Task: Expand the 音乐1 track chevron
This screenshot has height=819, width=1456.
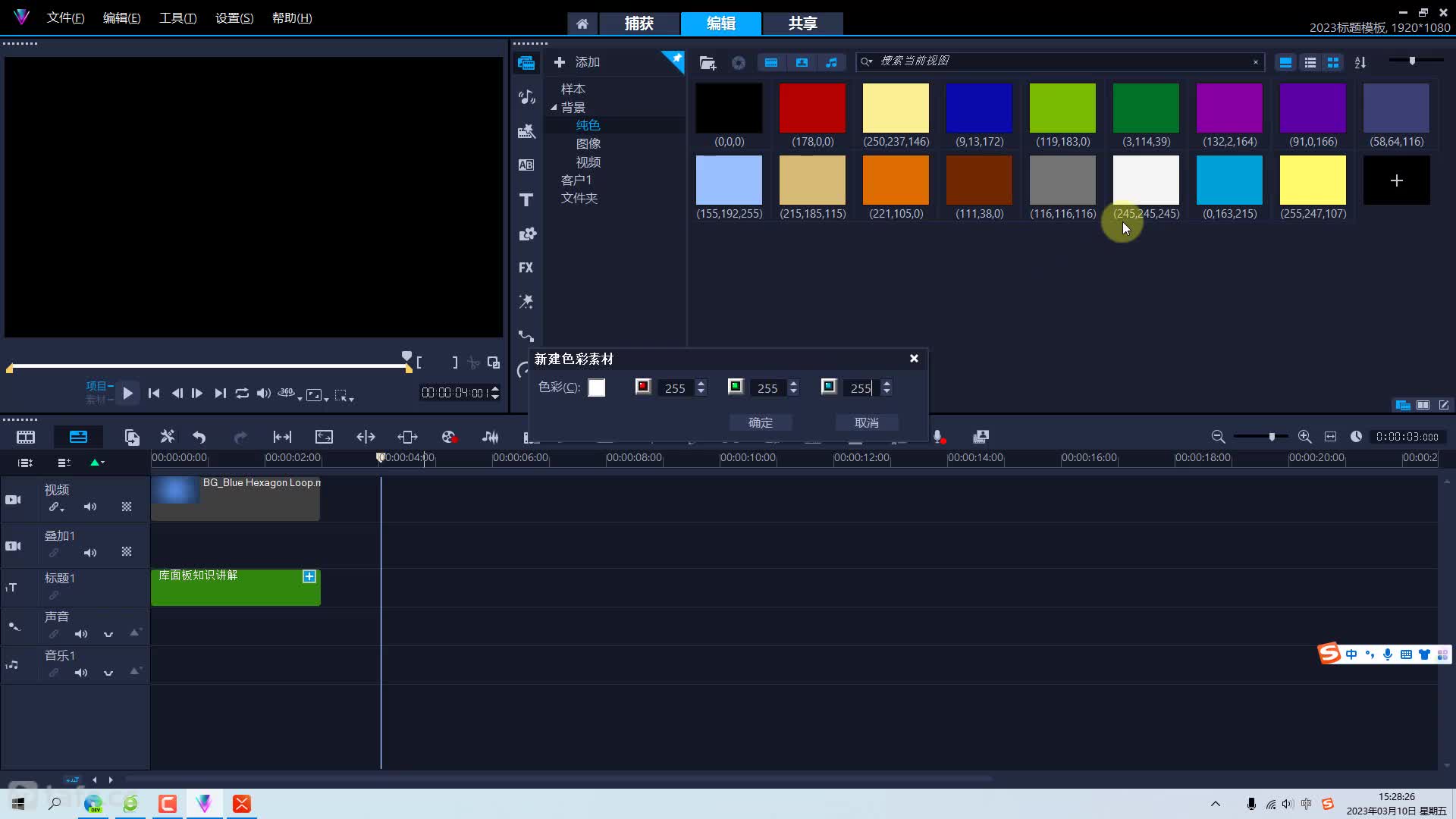Action: click(x=108, y=673)
